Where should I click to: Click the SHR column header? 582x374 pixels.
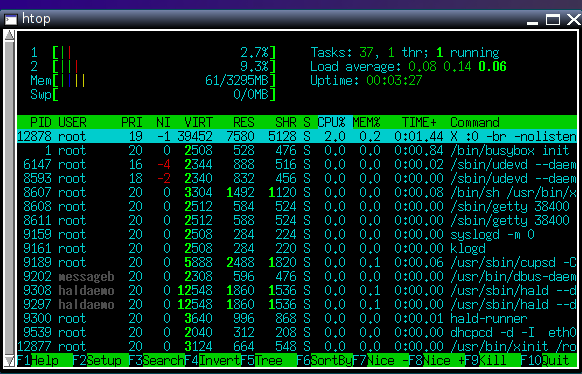pyautogui.click(x=286, y=122)
